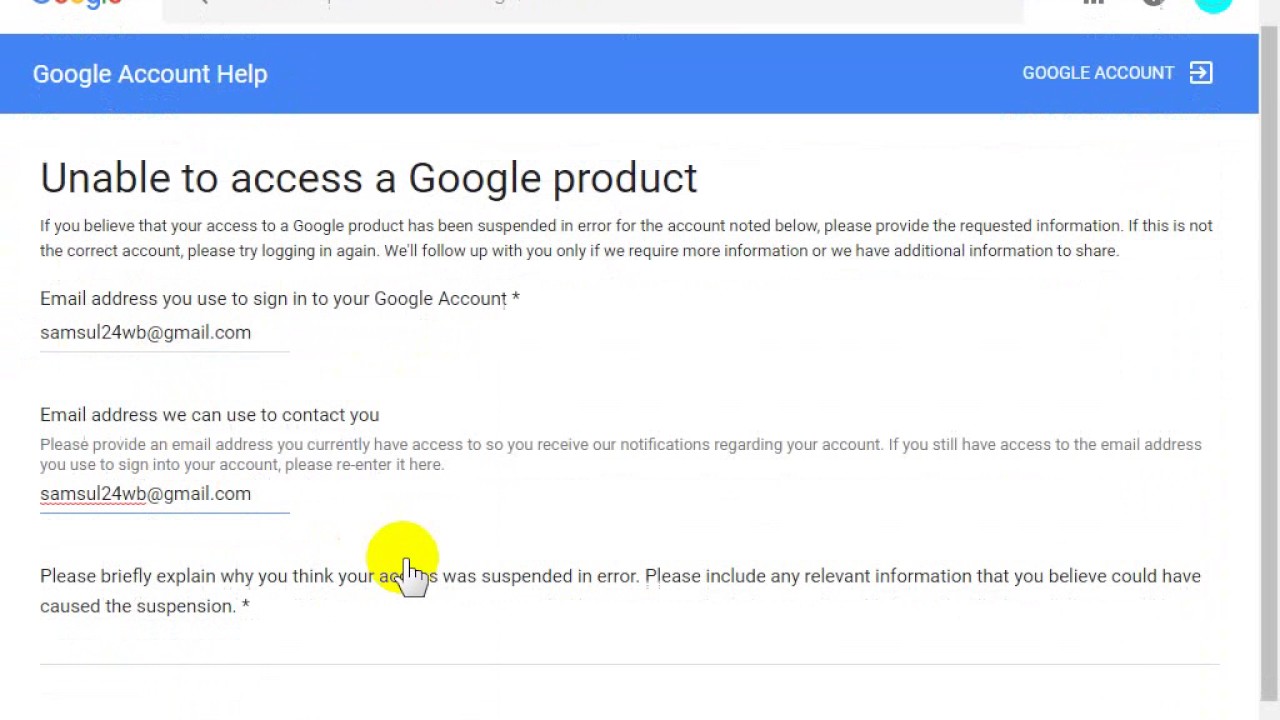The width and height of the screenshot is (1280, 720).
Task: Open the Google Account Help home title
Action: pos(150,74)
